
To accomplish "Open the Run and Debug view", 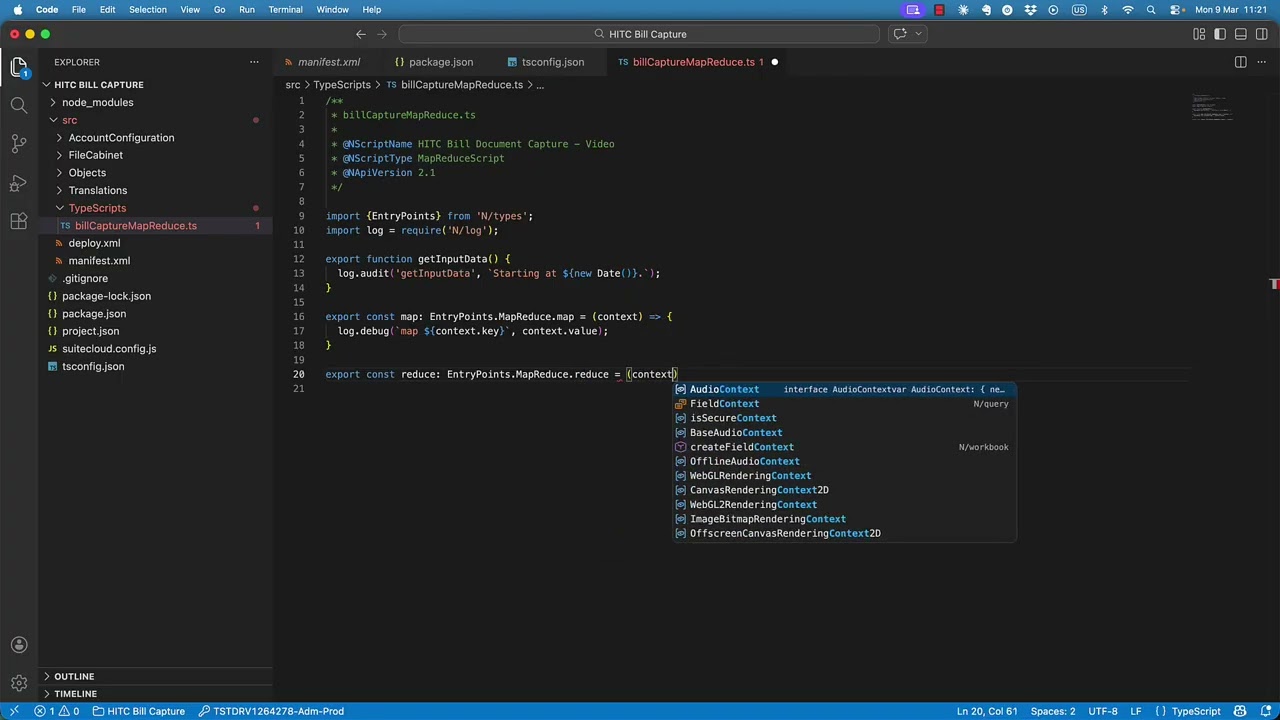I will 18,183.
